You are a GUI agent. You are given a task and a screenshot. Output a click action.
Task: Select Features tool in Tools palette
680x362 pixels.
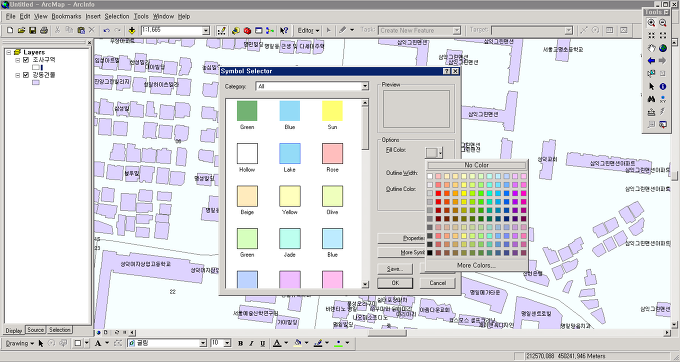coord(651,74)
